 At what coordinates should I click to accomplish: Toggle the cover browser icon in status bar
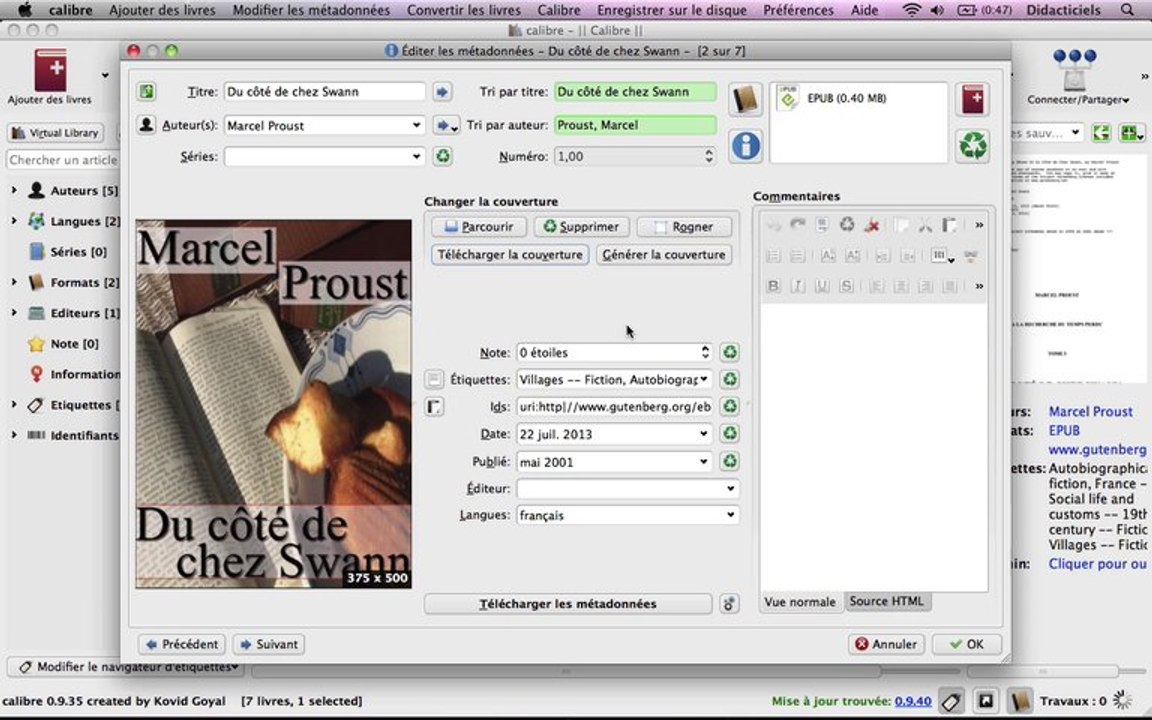[x=986, y=701]
